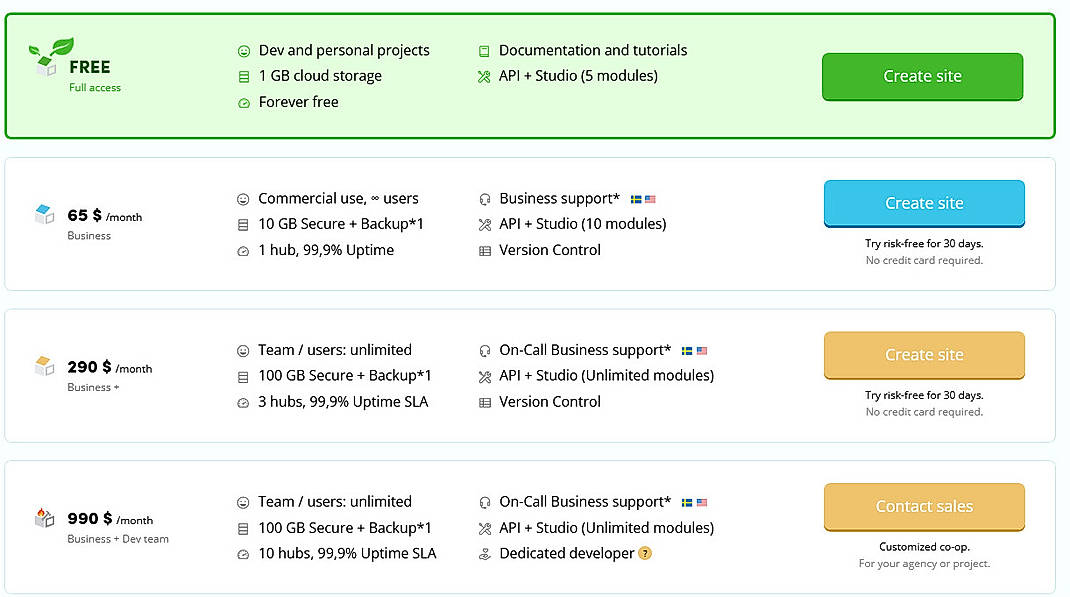Click the Contact sales button

pyautogui.click(x=924, y=506)
